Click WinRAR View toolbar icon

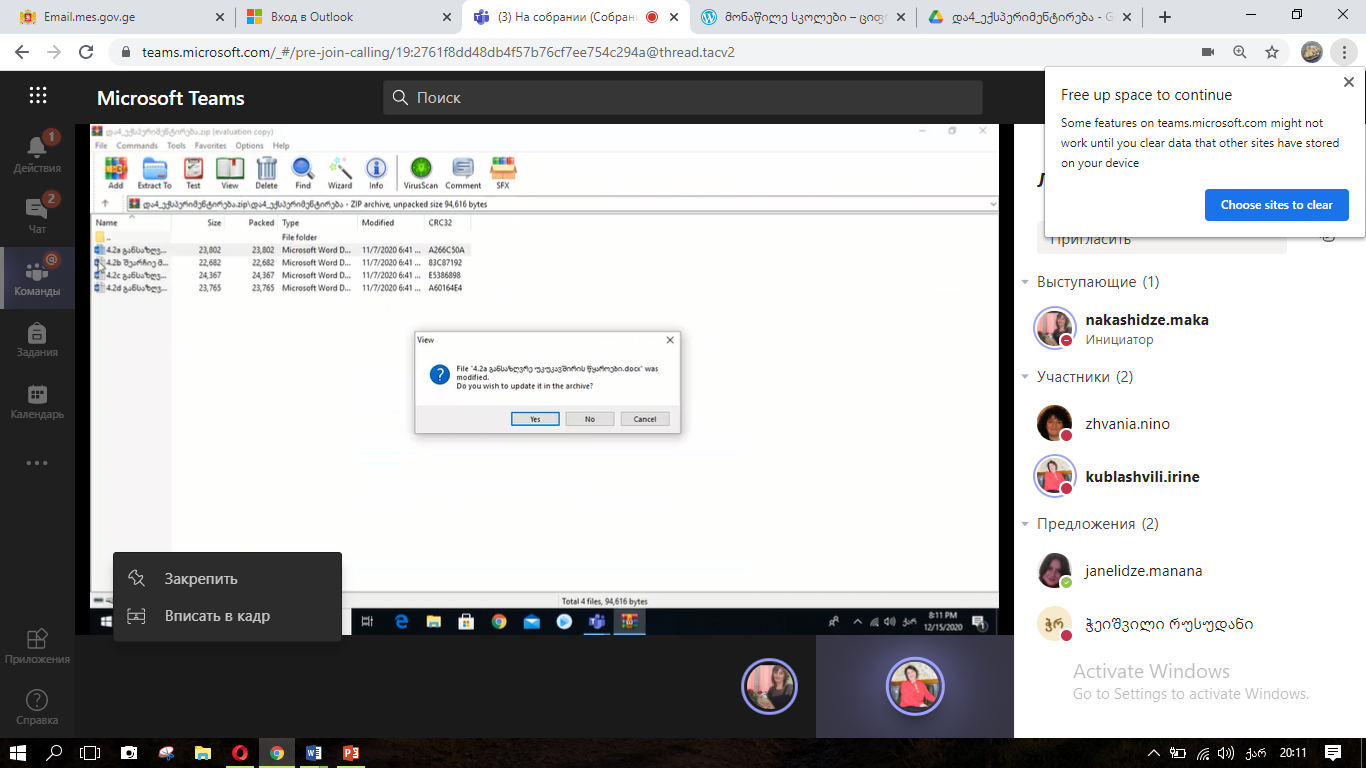230,173
